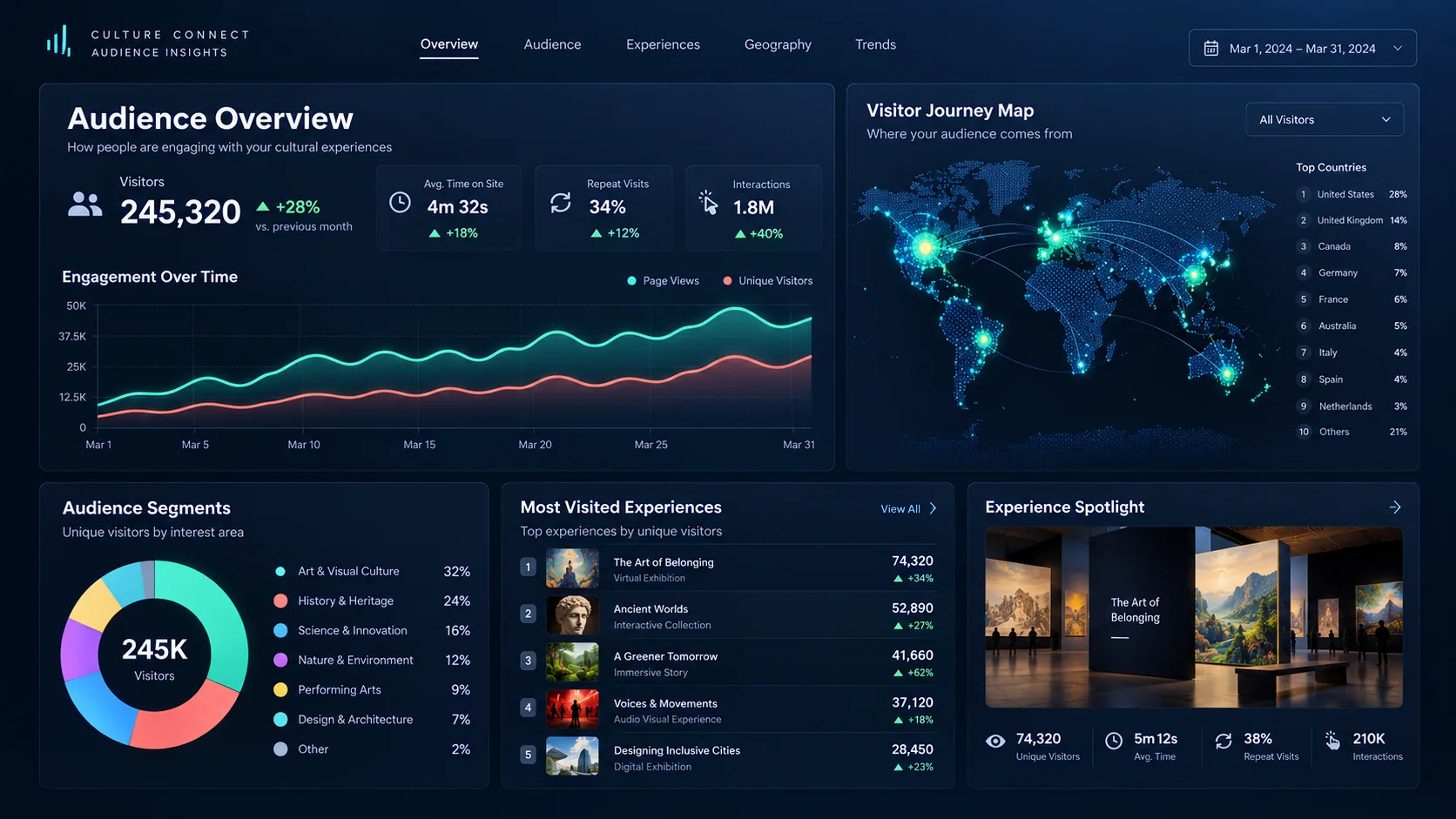Click Designing Inclusive Cities thumbnail
This screenshot has width=1456, height=819.
point(572,756)
